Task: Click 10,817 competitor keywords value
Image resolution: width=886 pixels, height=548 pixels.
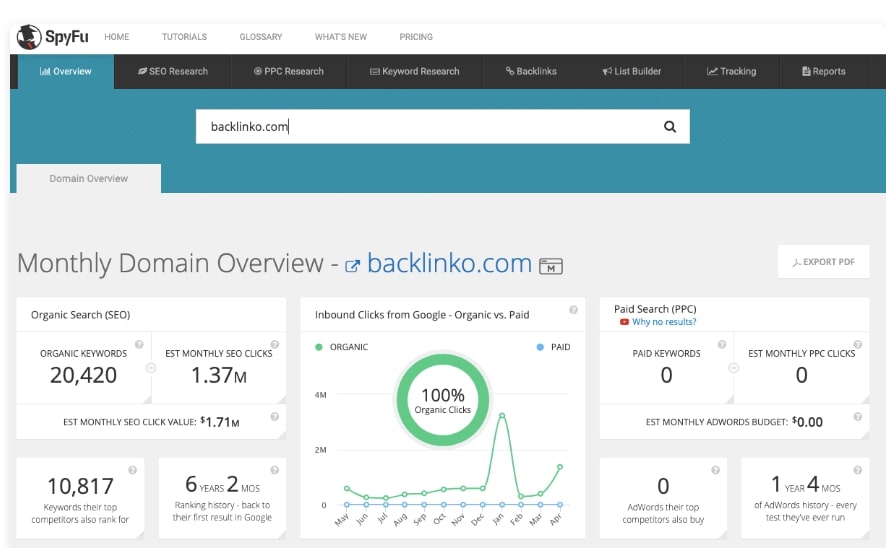Action: click(80, 486)
